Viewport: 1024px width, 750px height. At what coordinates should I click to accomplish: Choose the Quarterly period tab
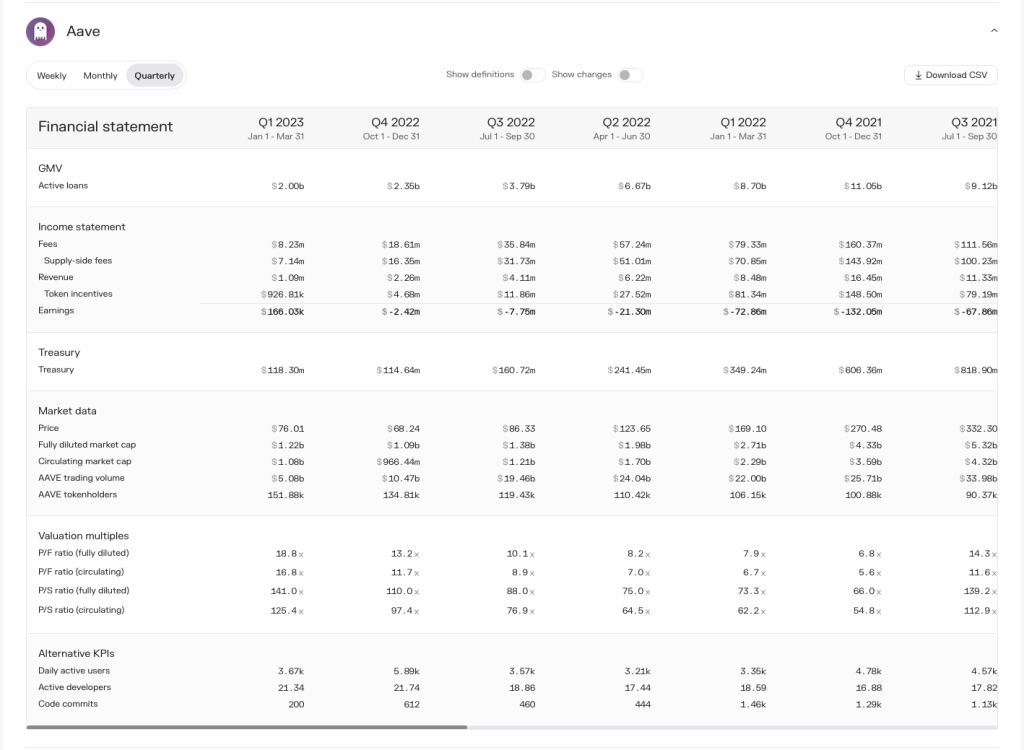[x=155, y=76]
